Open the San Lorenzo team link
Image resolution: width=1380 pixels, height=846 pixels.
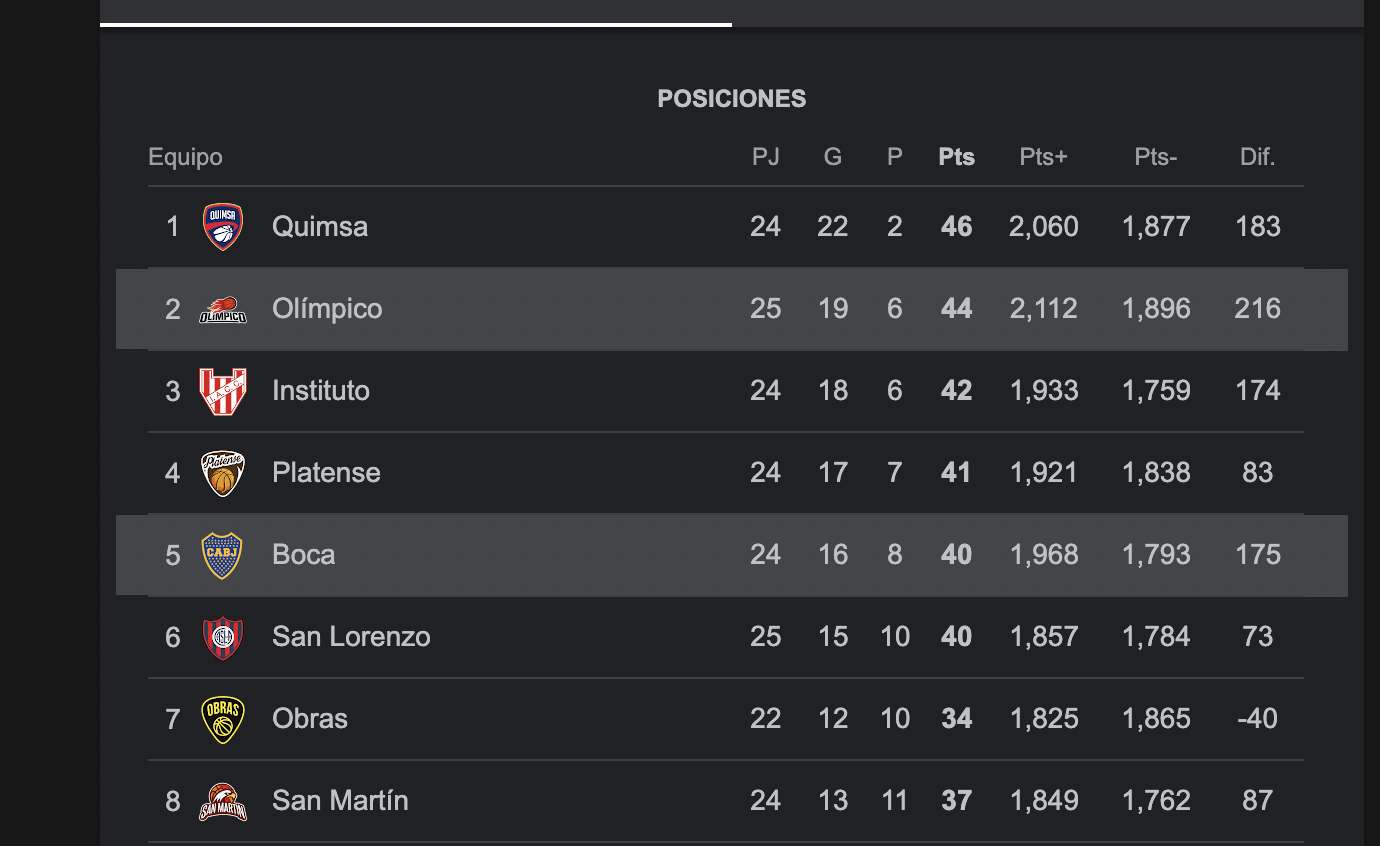[x=351, y=637]
